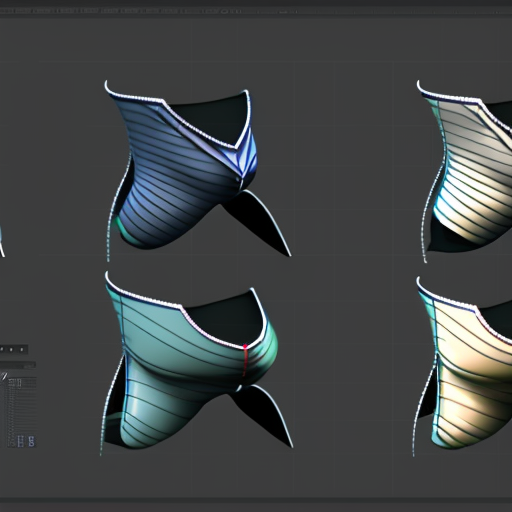Viewport: 512px width, 512px height.
Task: Click the first small icon in left panel strip
Action: (x=2, y=349)
